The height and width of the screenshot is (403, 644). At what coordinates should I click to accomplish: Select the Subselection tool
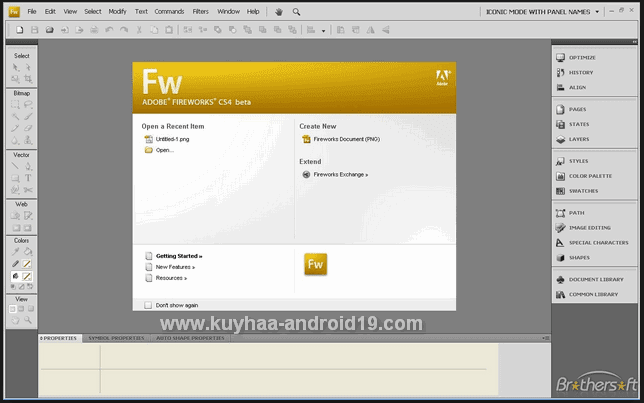click(28, 67)
